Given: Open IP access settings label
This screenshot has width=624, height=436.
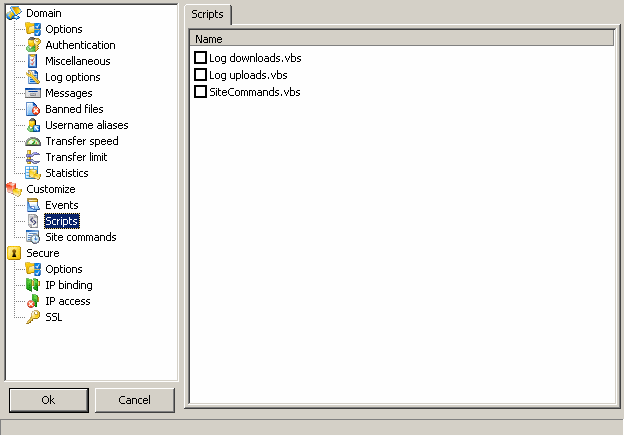Looking at the screenshot, I should (68, 301).
